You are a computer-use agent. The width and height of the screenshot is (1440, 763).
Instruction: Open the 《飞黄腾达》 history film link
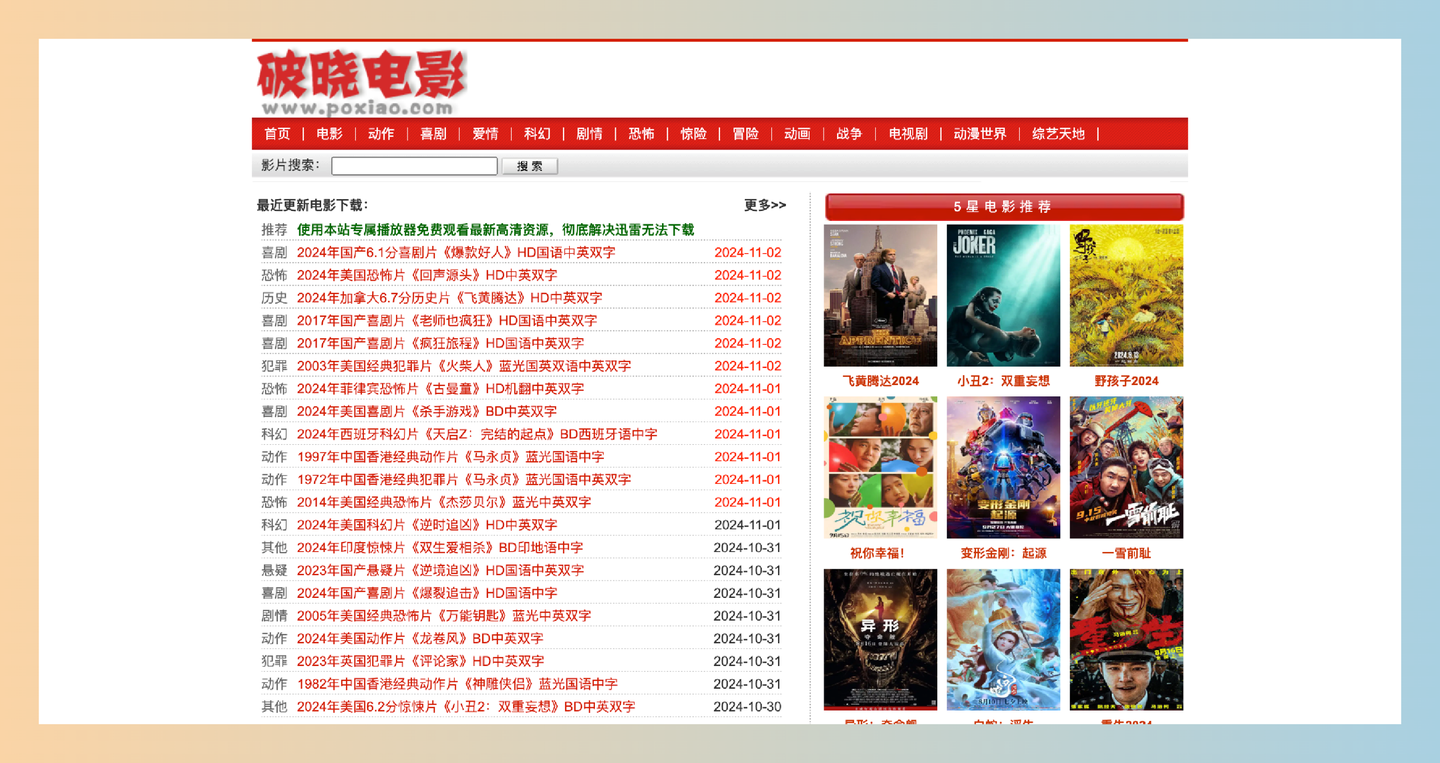pyautogui.click(x=448, y=297)
